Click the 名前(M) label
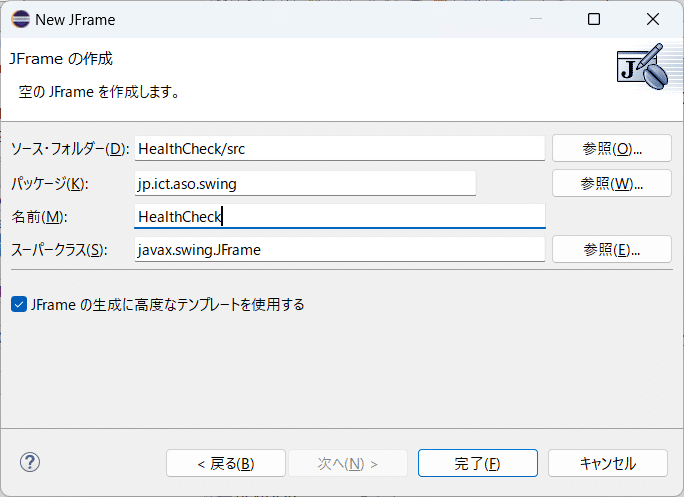The width and height of the screenshot is (684, 497). (39, 217)
